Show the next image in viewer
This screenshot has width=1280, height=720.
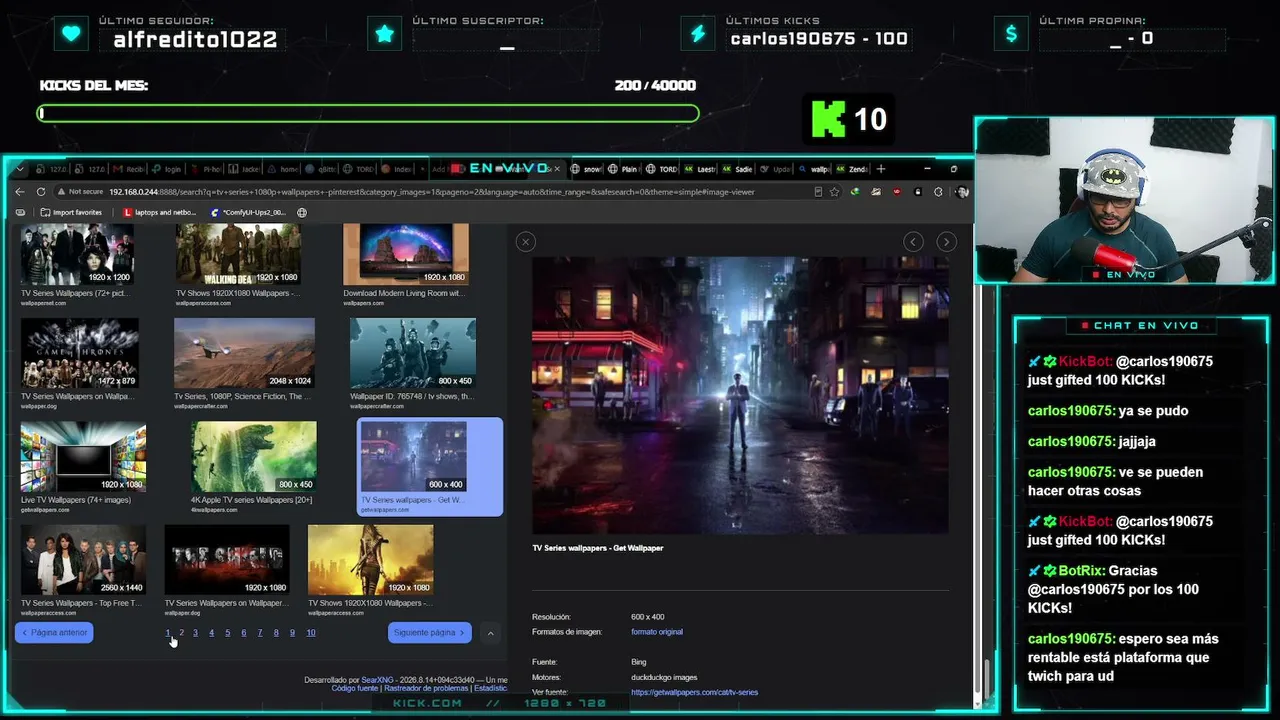pos(946,241)
